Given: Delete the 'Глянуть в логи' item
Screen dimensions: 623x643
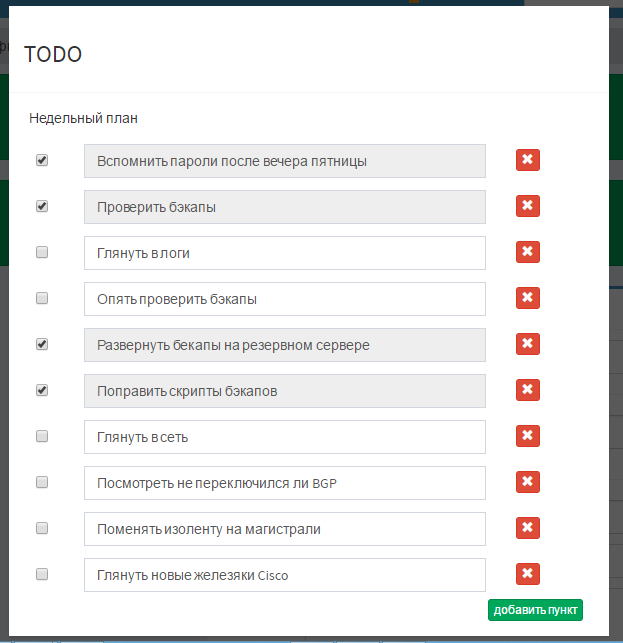Looking at the screenshot, I should pyautogui.click(x=527, y=251).
